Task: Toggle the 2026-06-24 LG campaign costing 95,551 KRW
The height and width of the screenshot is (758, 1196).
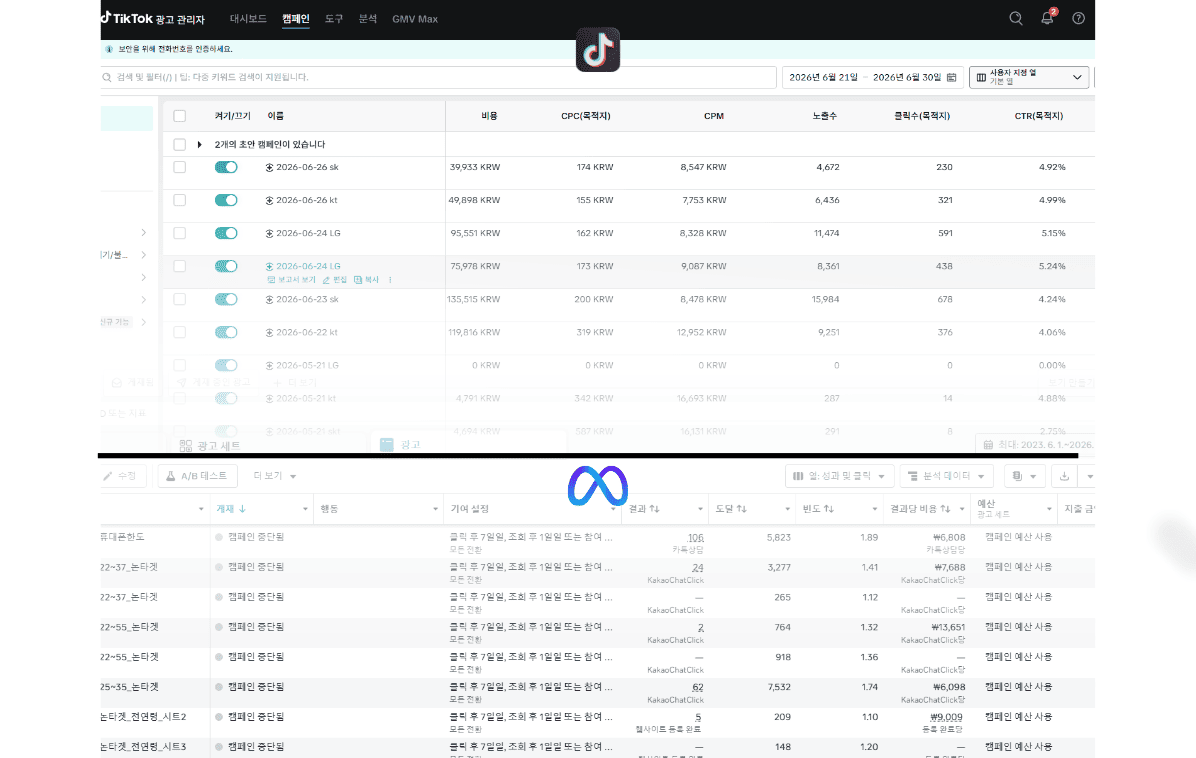Action: 226,233
